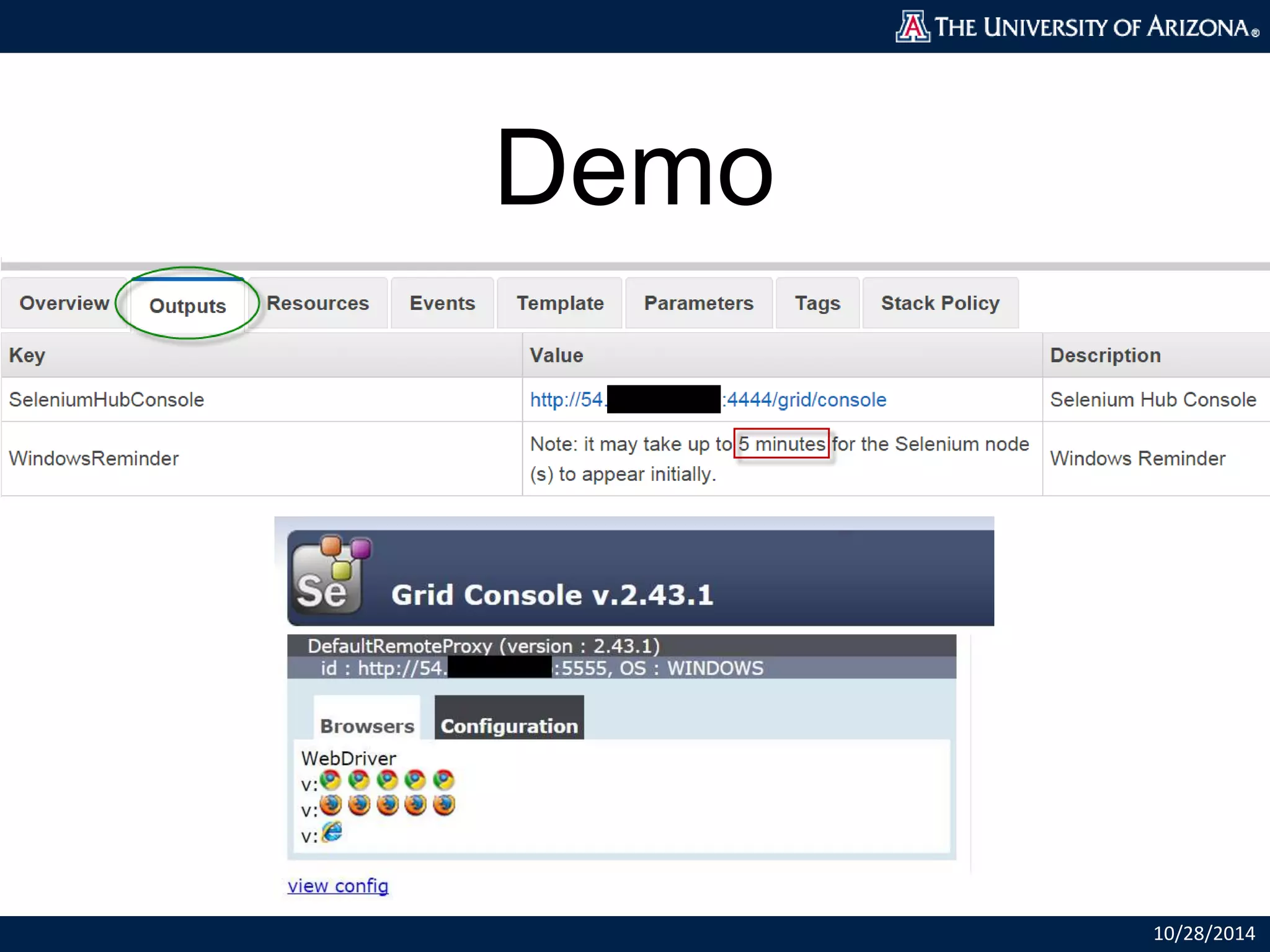Viewport: 1270px width, 952px height.
Task: Click the Key column header
Action: coord(262,355)
